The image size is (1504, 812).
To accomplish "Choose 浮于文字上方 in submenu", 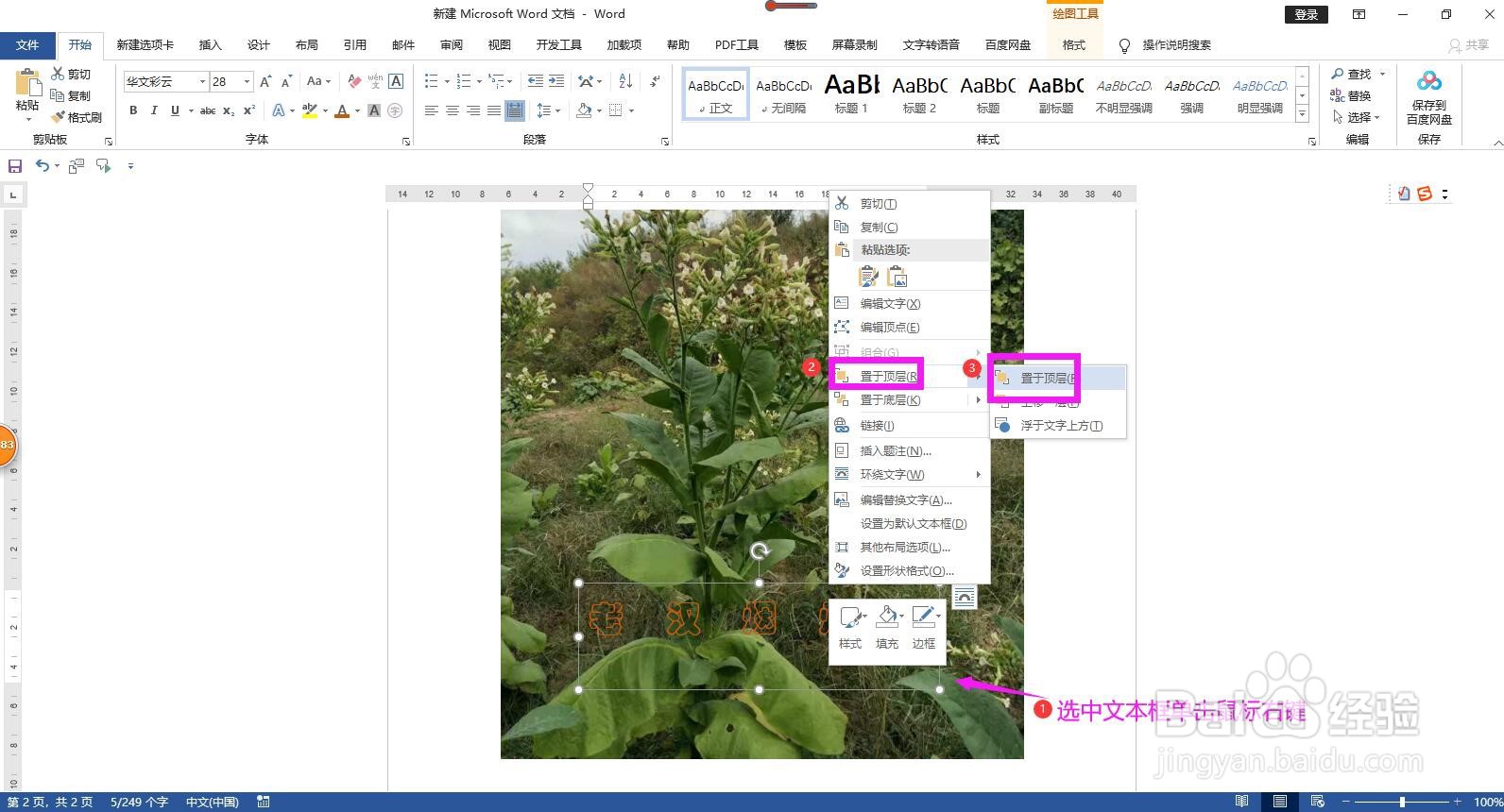I will [1058, 426].
